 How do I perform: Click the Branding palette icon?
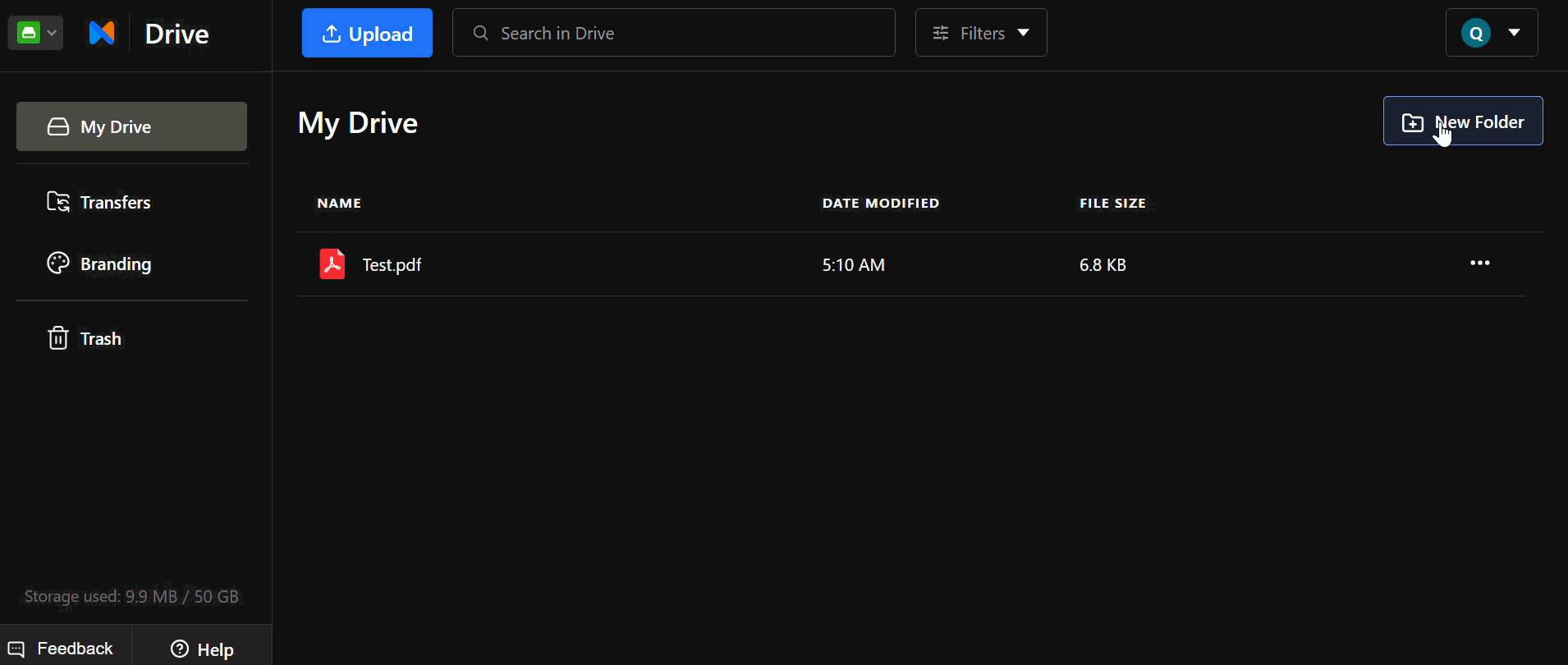pyautogui.click(x=58, y=264)
